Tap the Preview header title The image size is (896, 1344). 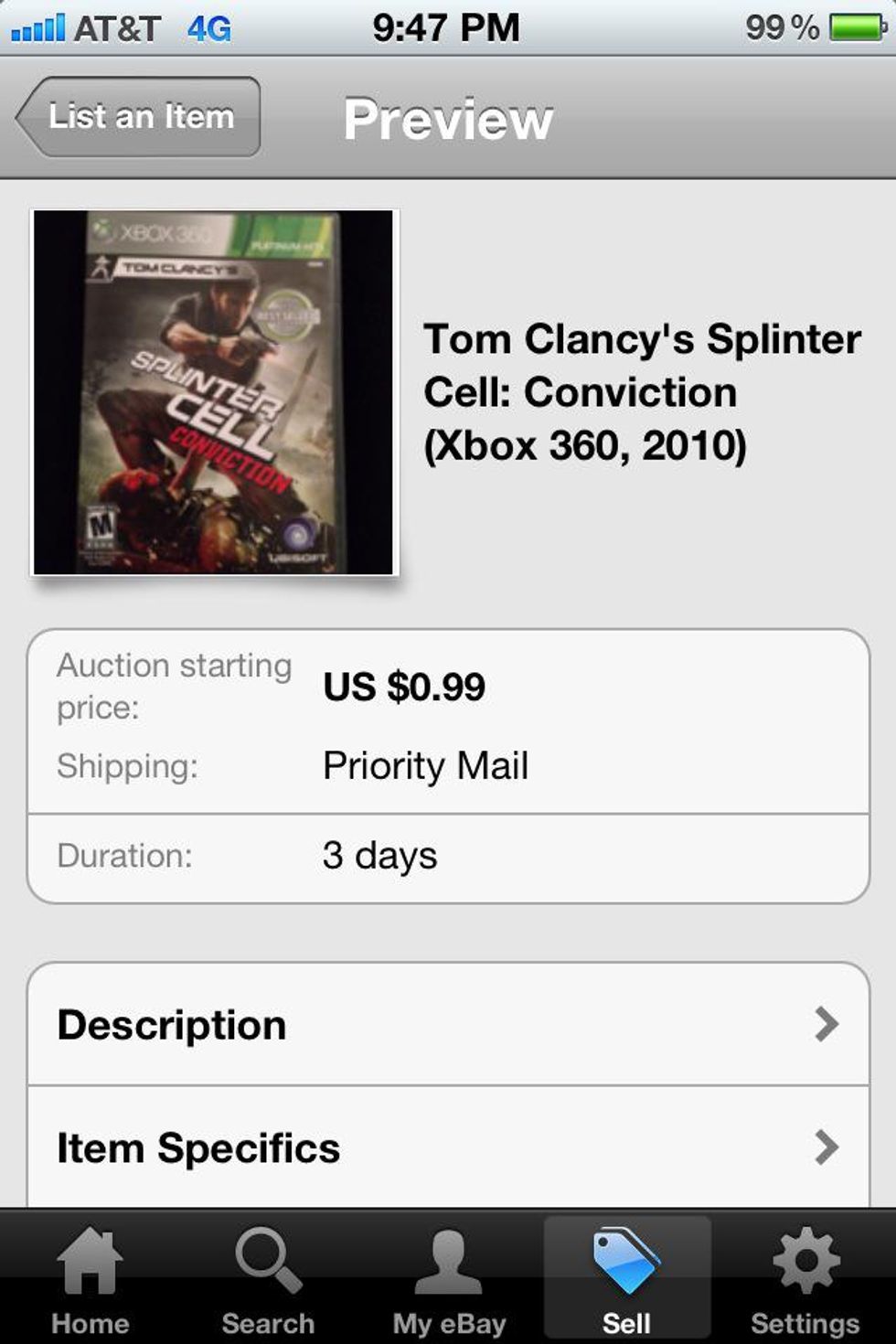click(x=448, y=119)
